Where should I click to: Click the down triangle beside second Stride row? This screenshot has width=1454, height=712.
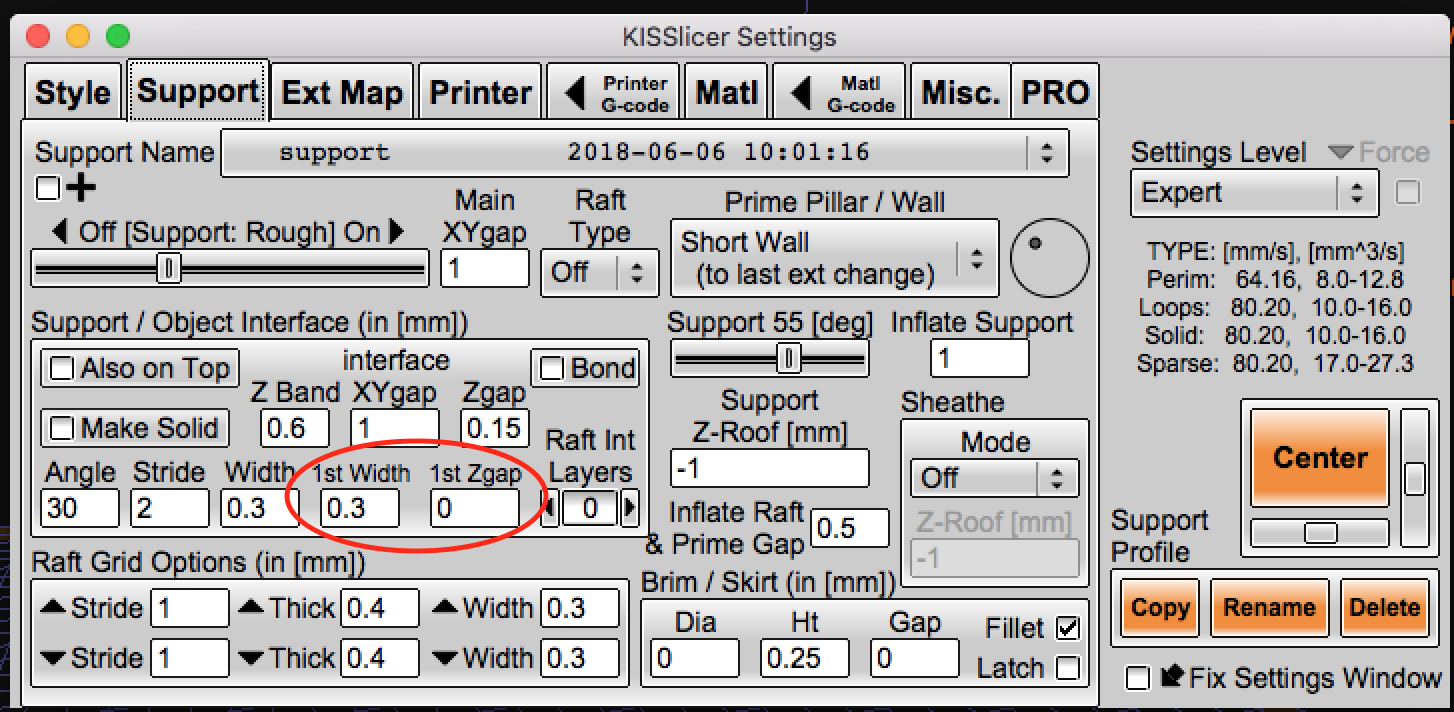52,658
